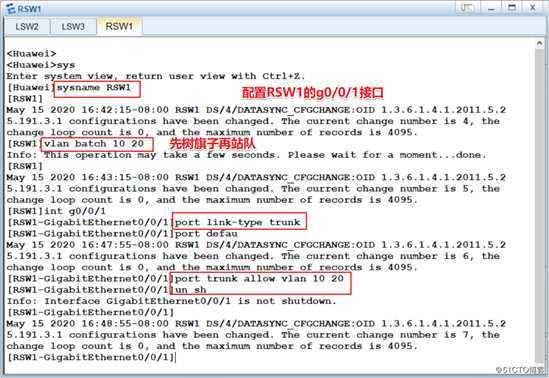Screen dimensions: 549x378
Task: Click 'Enter system view' message line
Action: click(156, 76)
